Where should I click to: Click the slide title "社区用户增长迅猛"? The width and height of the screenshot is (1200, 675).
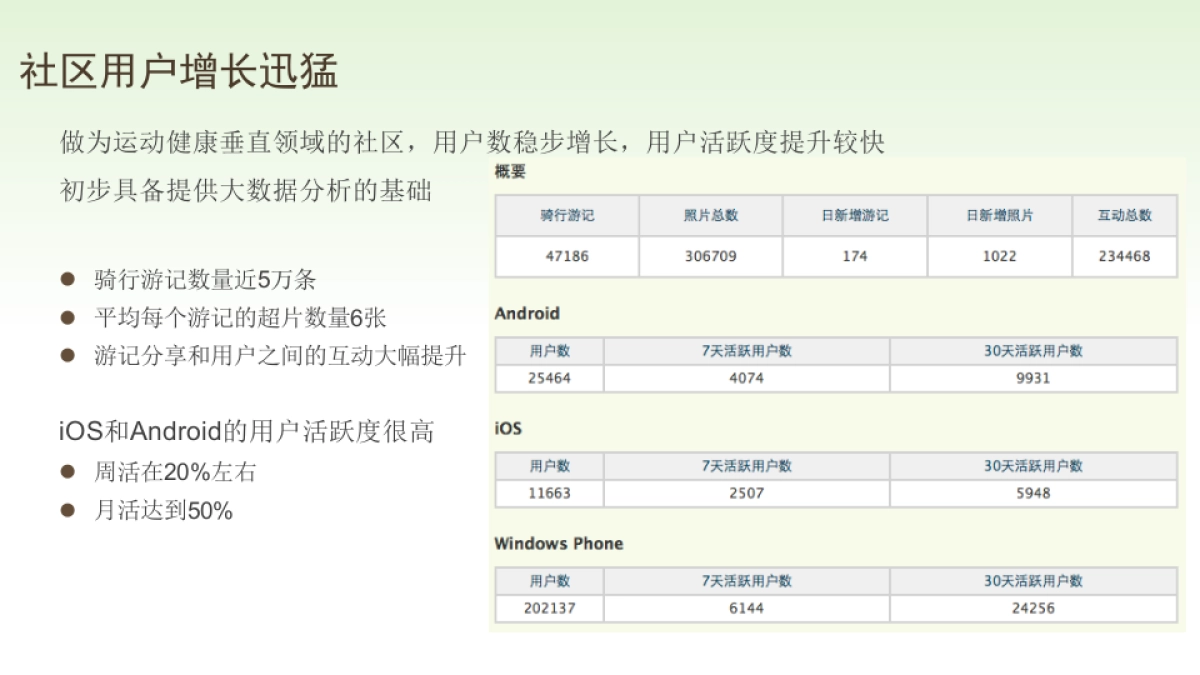click(x=179, y=71)
